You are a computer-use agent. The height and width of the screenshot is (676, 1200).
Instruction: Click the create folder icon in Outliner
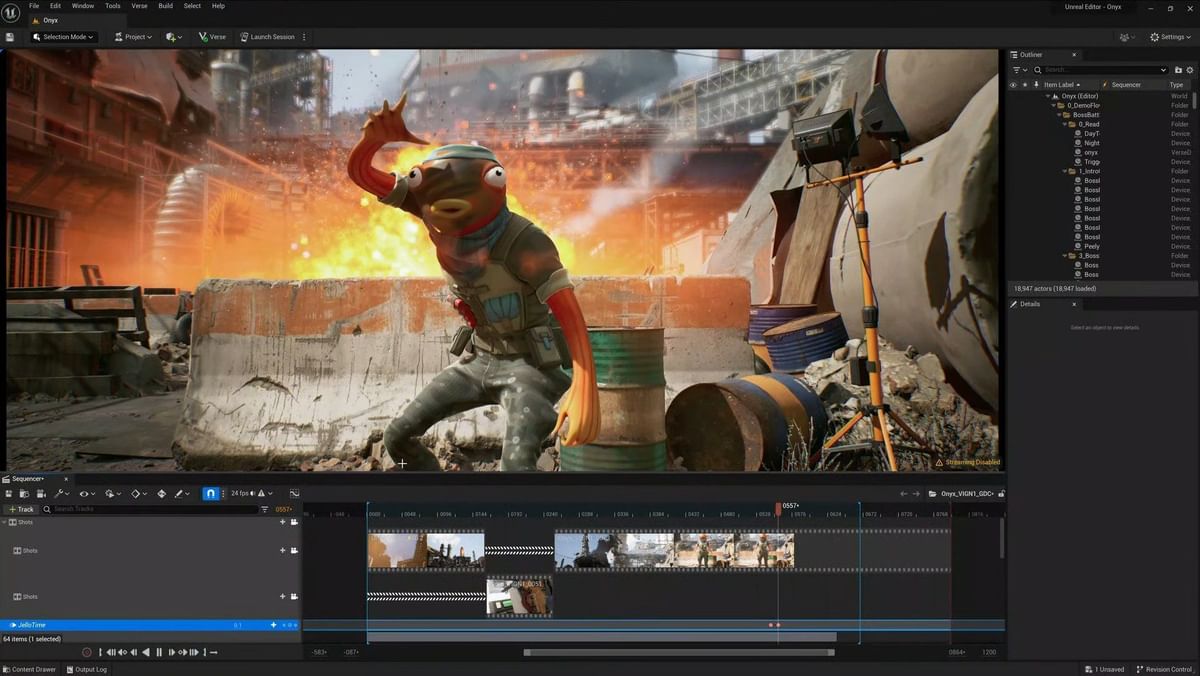tap(1178, 70)
